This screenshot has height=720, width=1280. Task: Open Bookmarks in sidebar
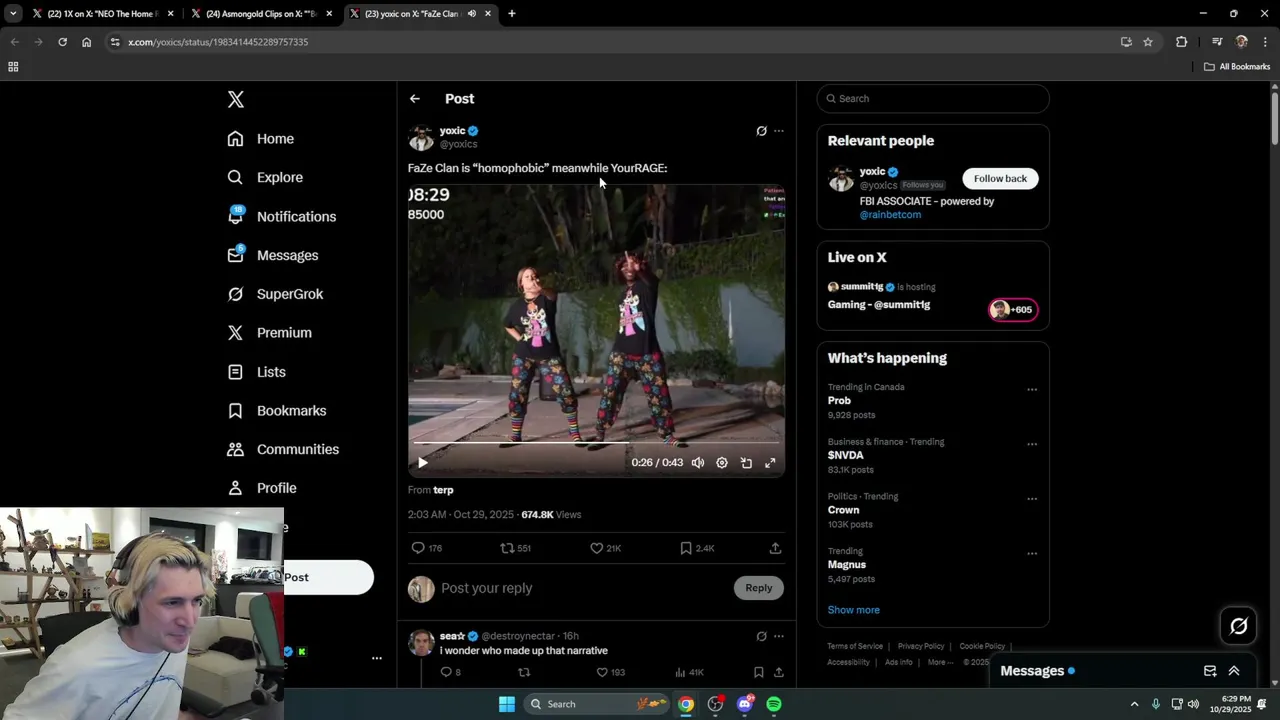pos(277,411)
